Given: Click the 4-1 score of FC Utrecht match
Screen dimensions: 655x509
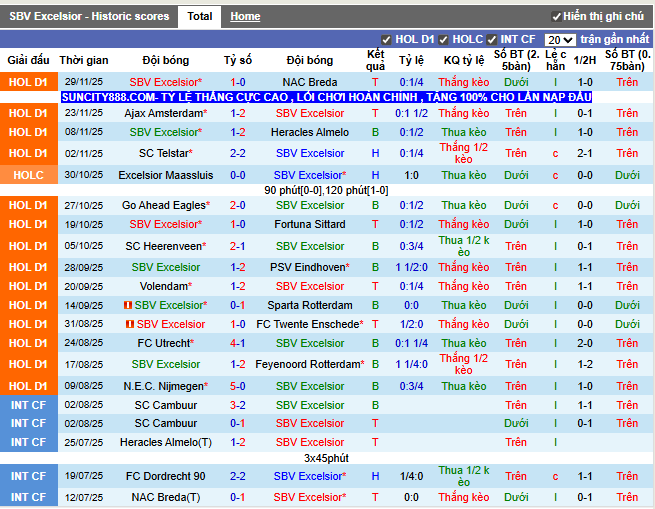Looking at the screenshot, I should tap(237, 344).
